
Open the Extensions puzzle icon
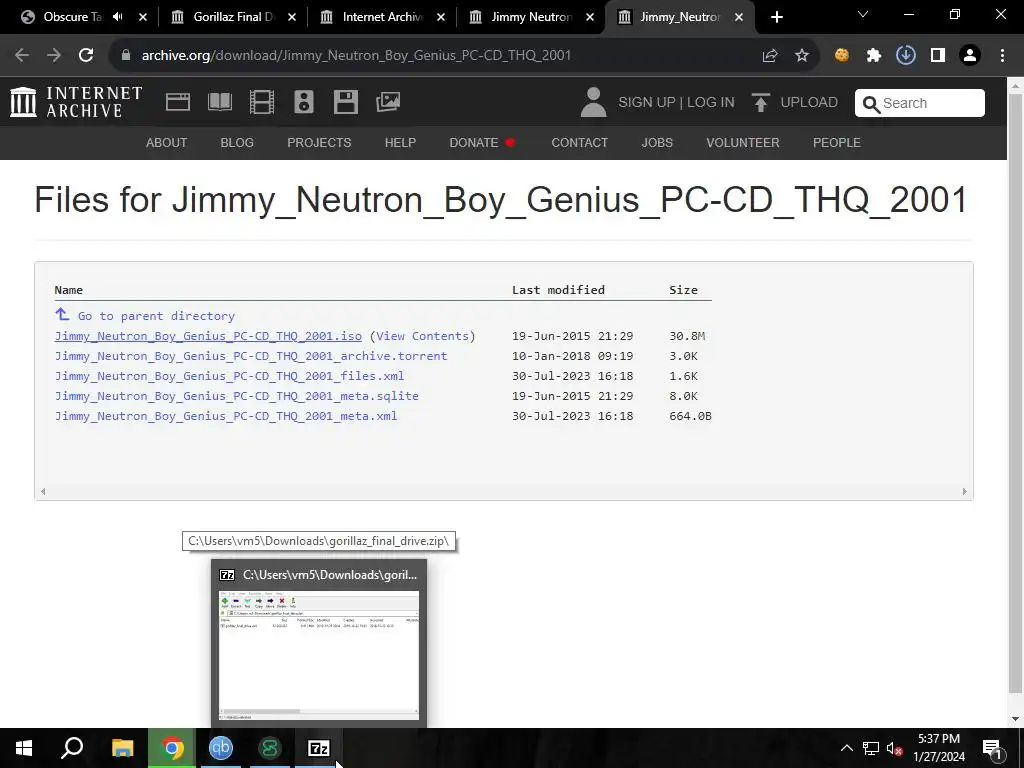click(874, 56)
